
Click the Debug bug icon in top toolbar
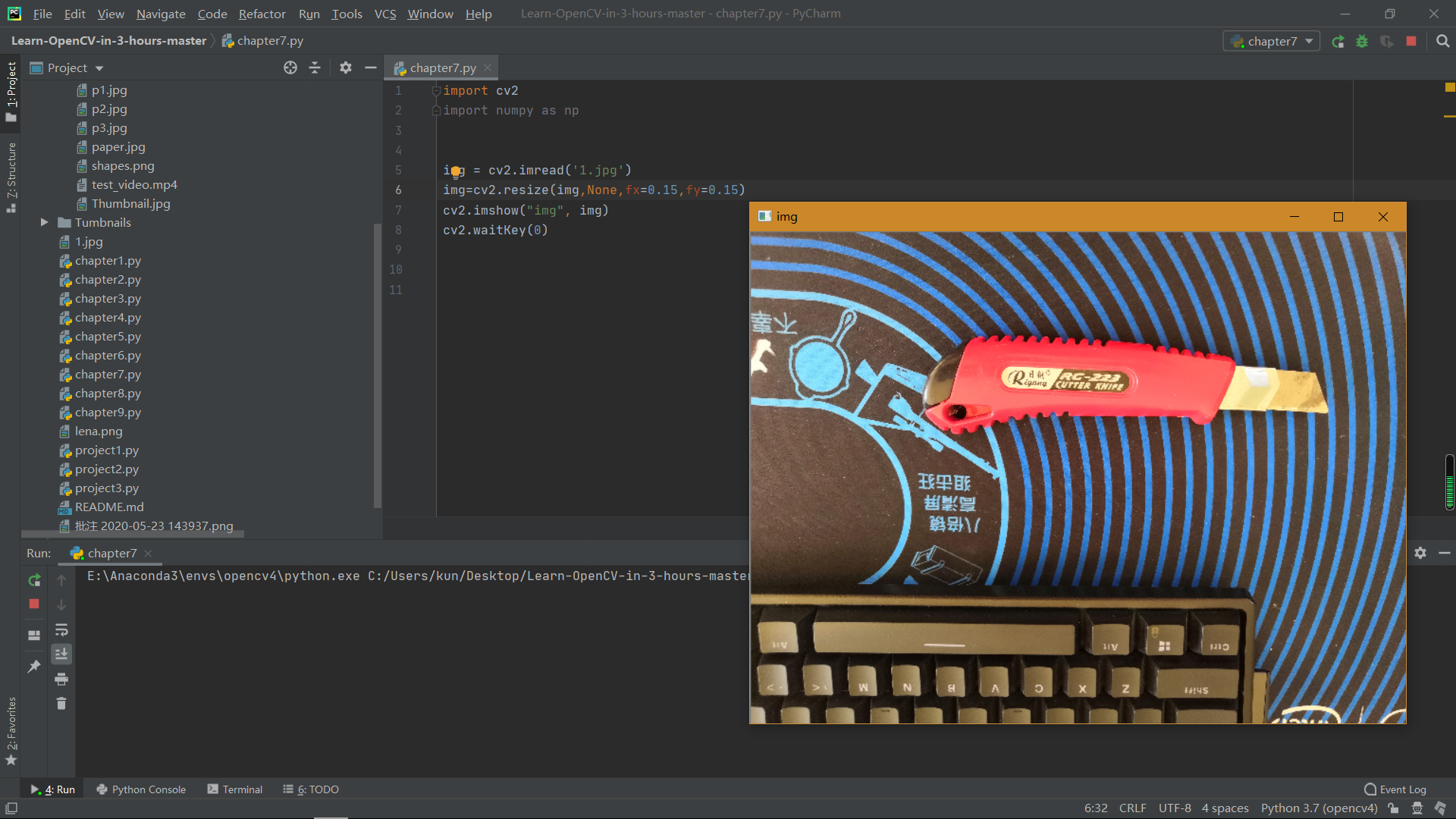1362,42
